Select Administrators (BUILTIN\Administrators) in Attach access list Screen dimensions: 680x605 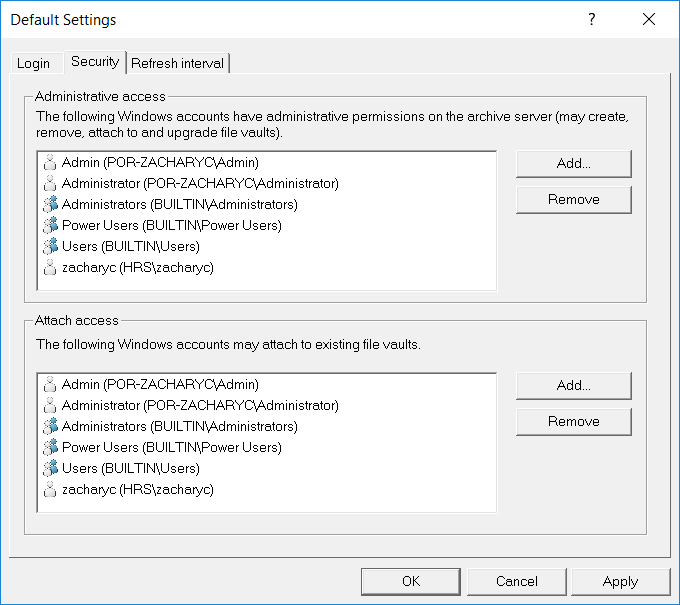(180, 426)
